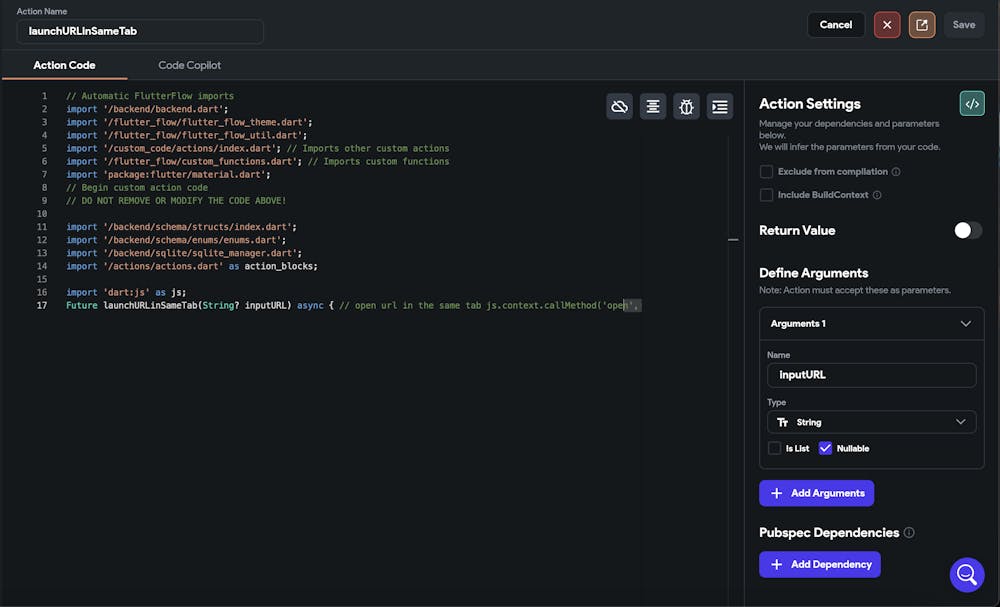Switch to the Code Copilot tab

click(x=190, y=65)
